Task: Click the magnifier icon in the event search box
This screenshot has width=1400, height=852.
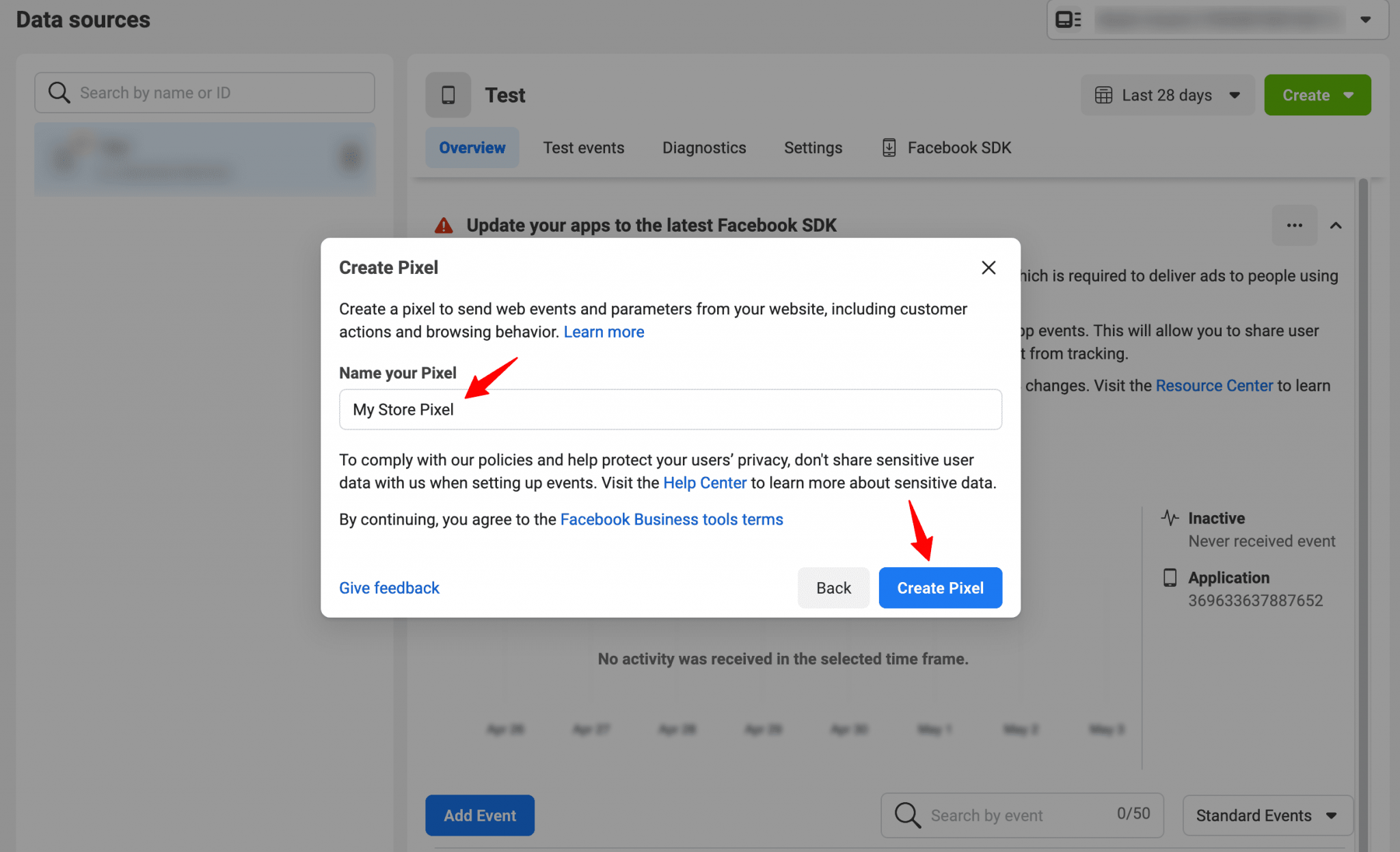Action: coord(906,814)
